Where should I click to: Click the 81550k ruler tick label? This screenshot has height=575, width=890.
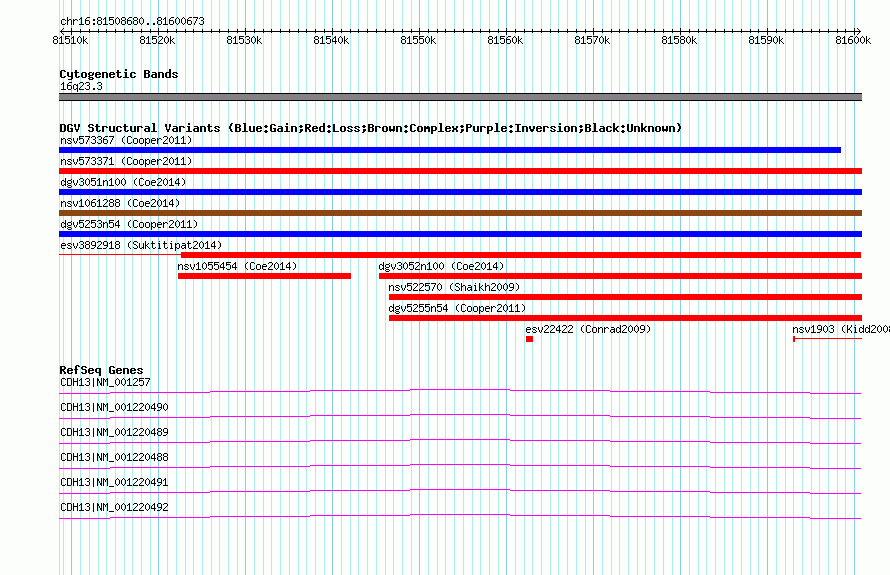point(418,40)
